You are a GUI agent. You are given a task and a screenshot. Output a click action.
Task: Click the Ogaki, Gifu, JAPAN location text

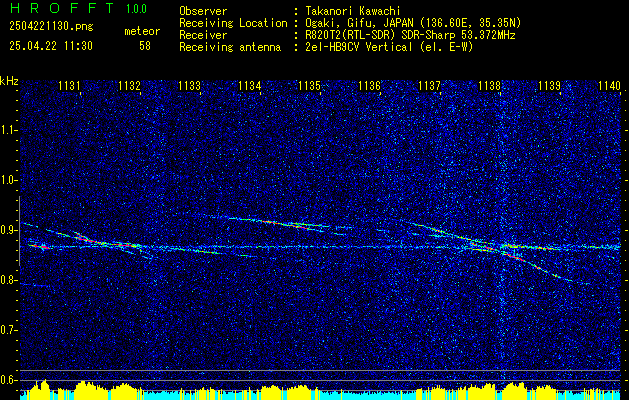pos(413,23)
